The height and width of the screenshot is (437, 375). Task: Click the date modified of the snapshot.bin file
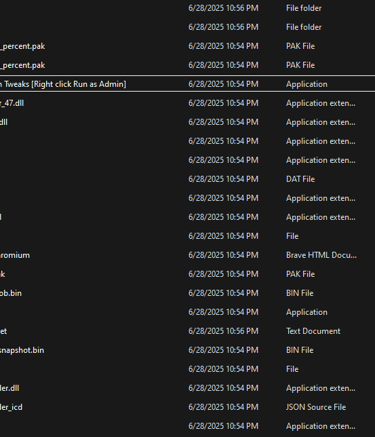click(x=223, y=350)
